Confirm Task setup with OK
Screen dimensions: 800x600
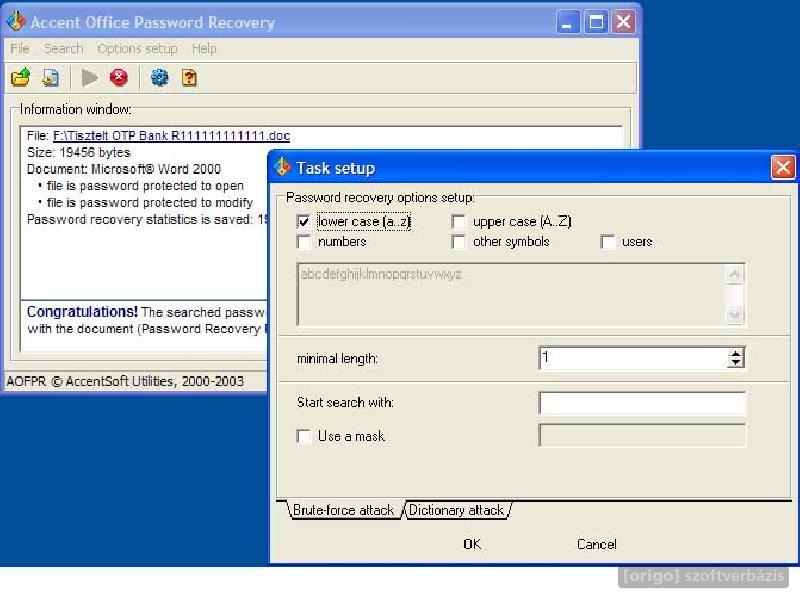coord(472,544)
